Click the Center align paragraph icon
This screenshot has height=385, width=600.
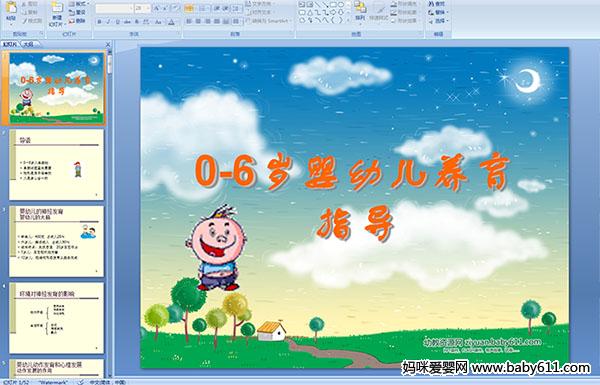(198, 21)
